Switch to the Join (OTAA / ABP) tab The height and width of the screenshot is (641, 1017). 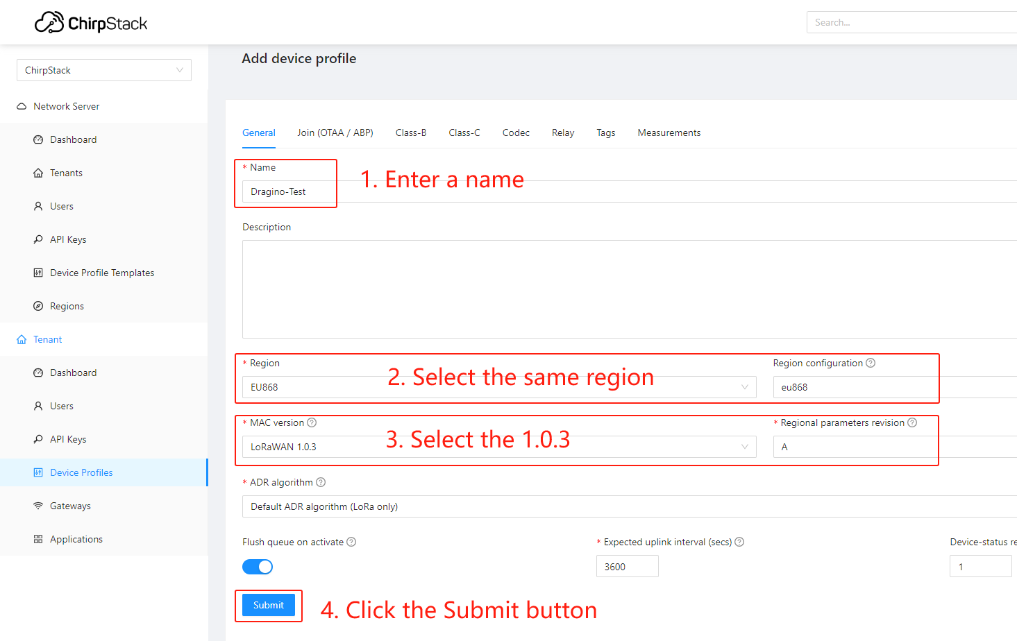(335, 132)
